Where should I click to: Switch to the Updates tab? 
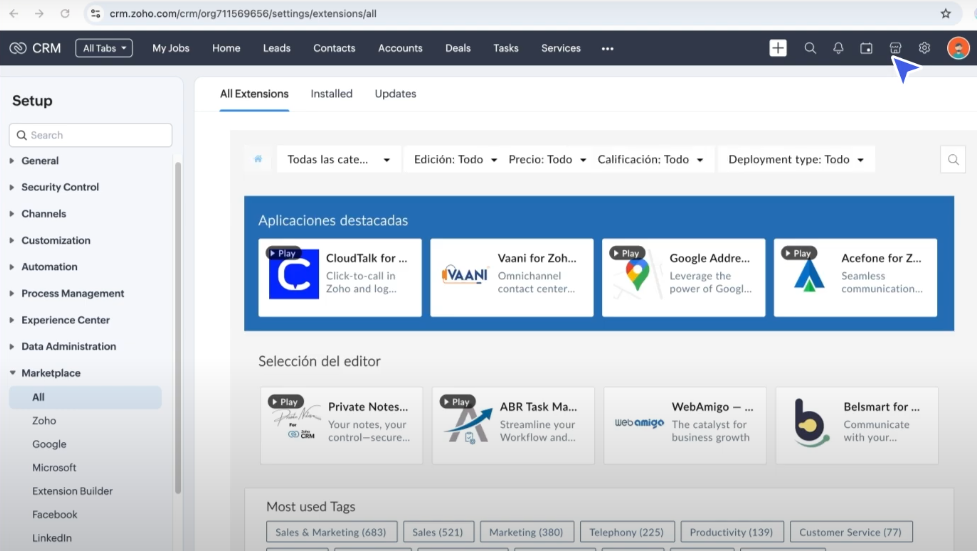(x=395, y=93)
